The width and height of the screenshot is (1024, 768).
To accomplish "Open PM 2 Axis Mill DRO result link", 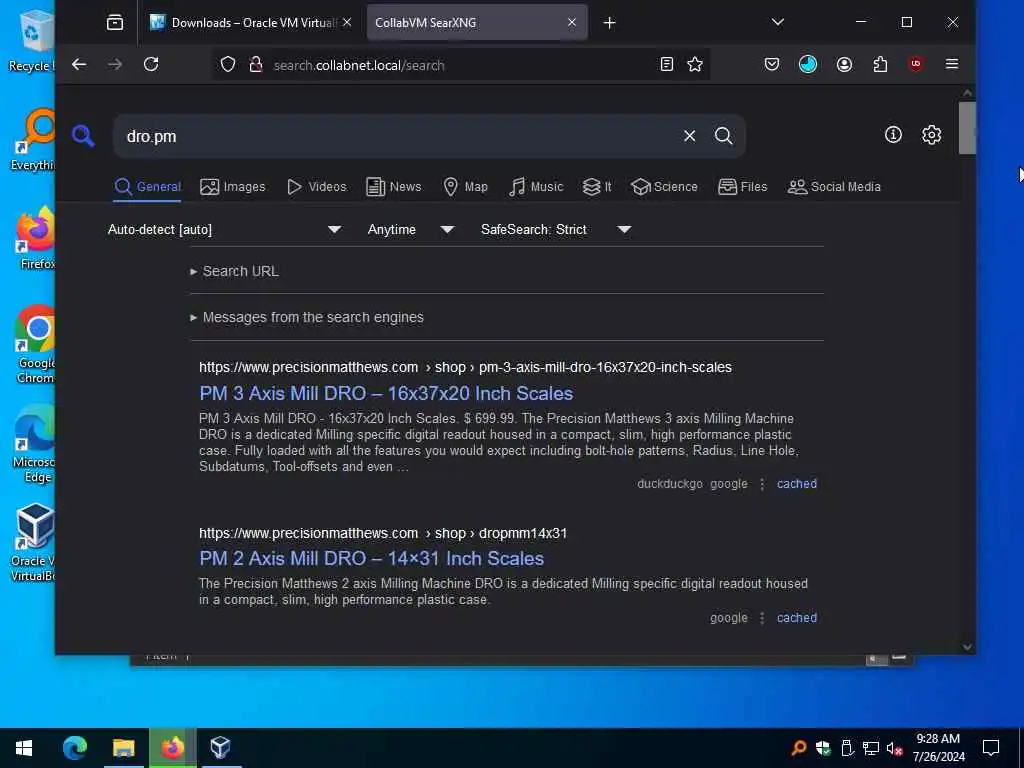I will (372, 558).
